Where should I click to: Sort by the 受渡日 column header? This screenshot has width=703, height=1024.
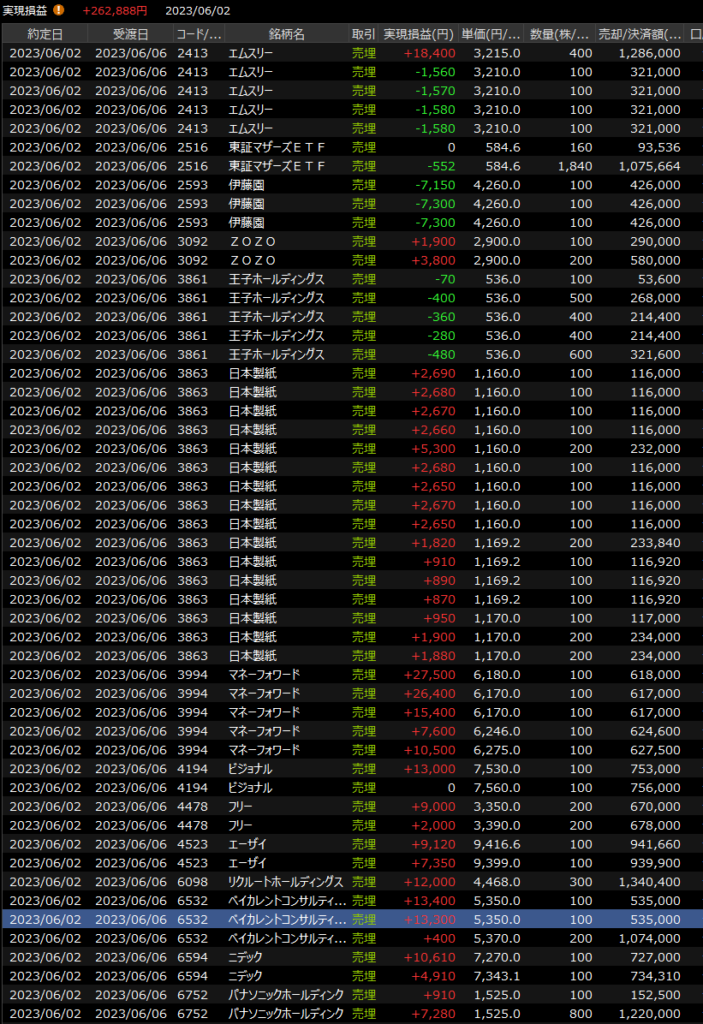pyautogui.click(x=130, y=34)
